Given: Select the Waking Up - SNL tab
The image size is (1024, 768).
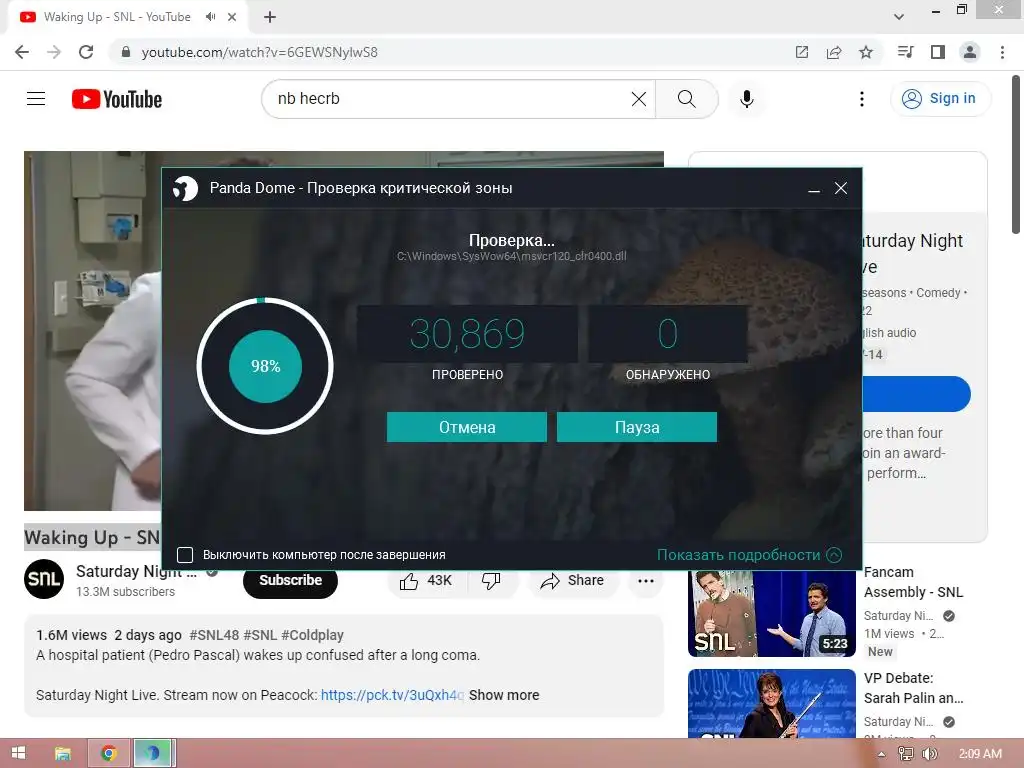Looking at the screenshot, I should click(x=118, y=17).
